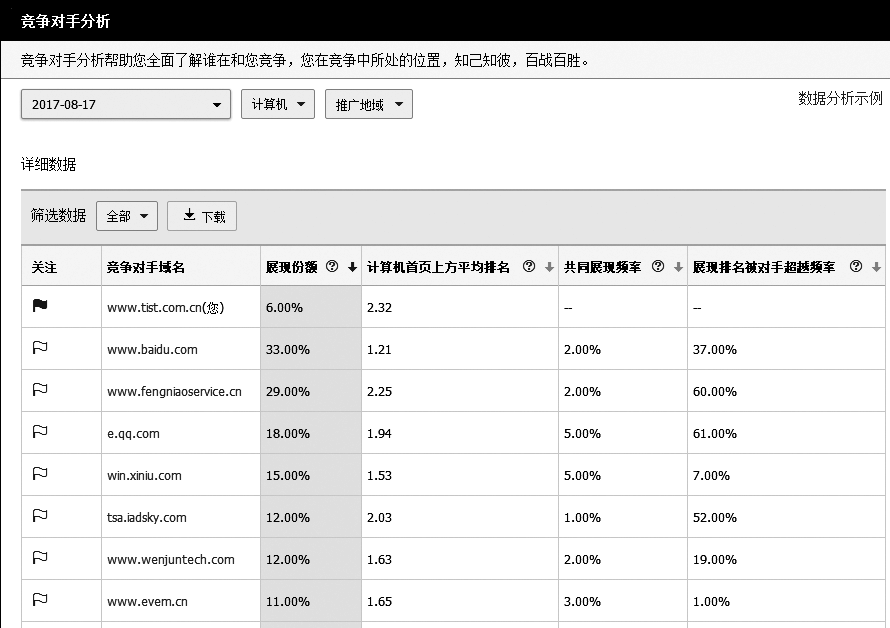Click help icon next to 展现份额 header

click(332, 267)
